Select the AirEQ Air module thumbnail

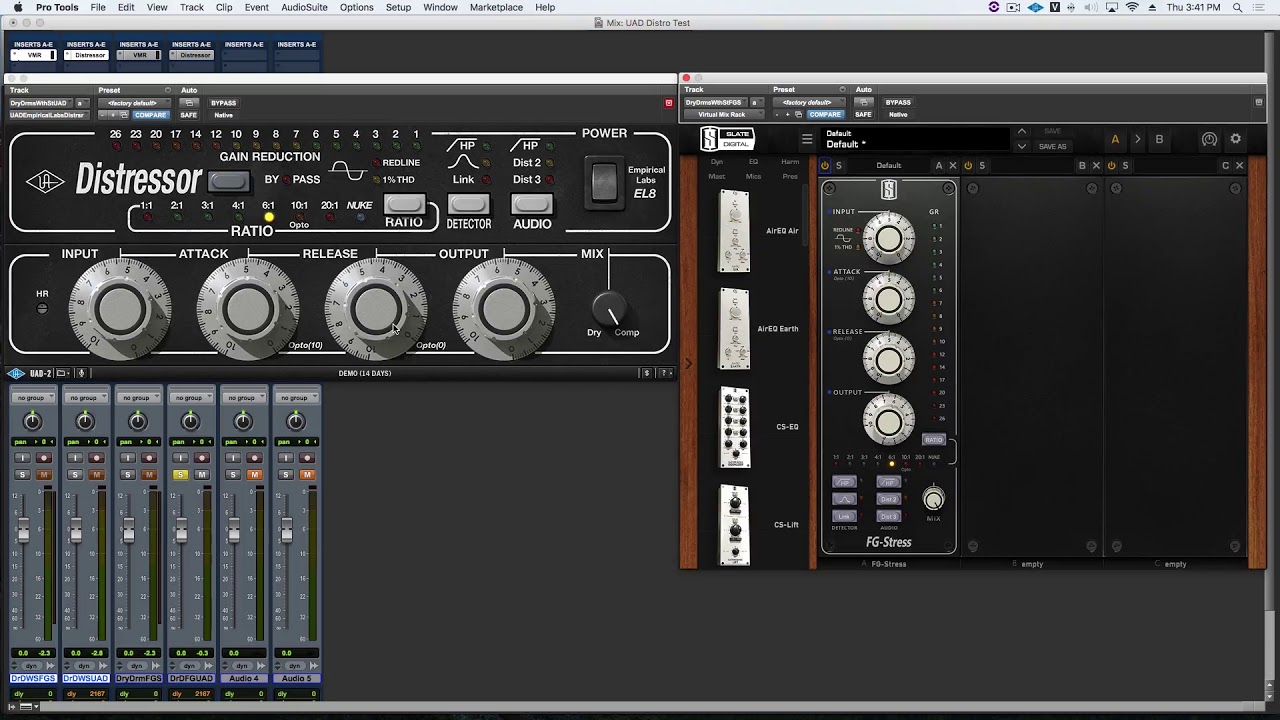pos(734,231)
